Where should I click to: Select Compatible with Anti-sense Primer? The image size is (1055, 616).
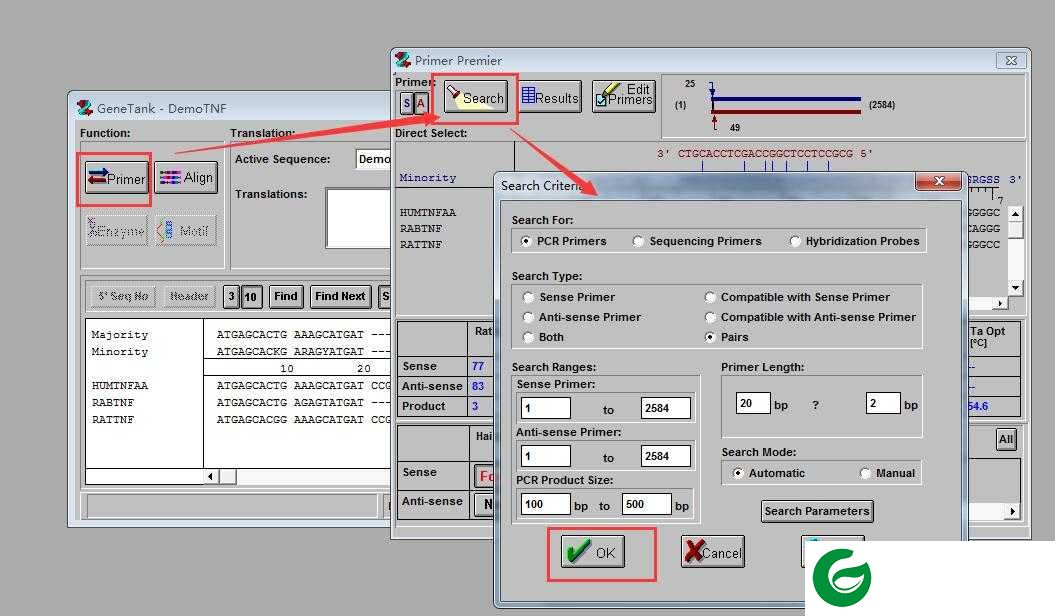point(810,317)
